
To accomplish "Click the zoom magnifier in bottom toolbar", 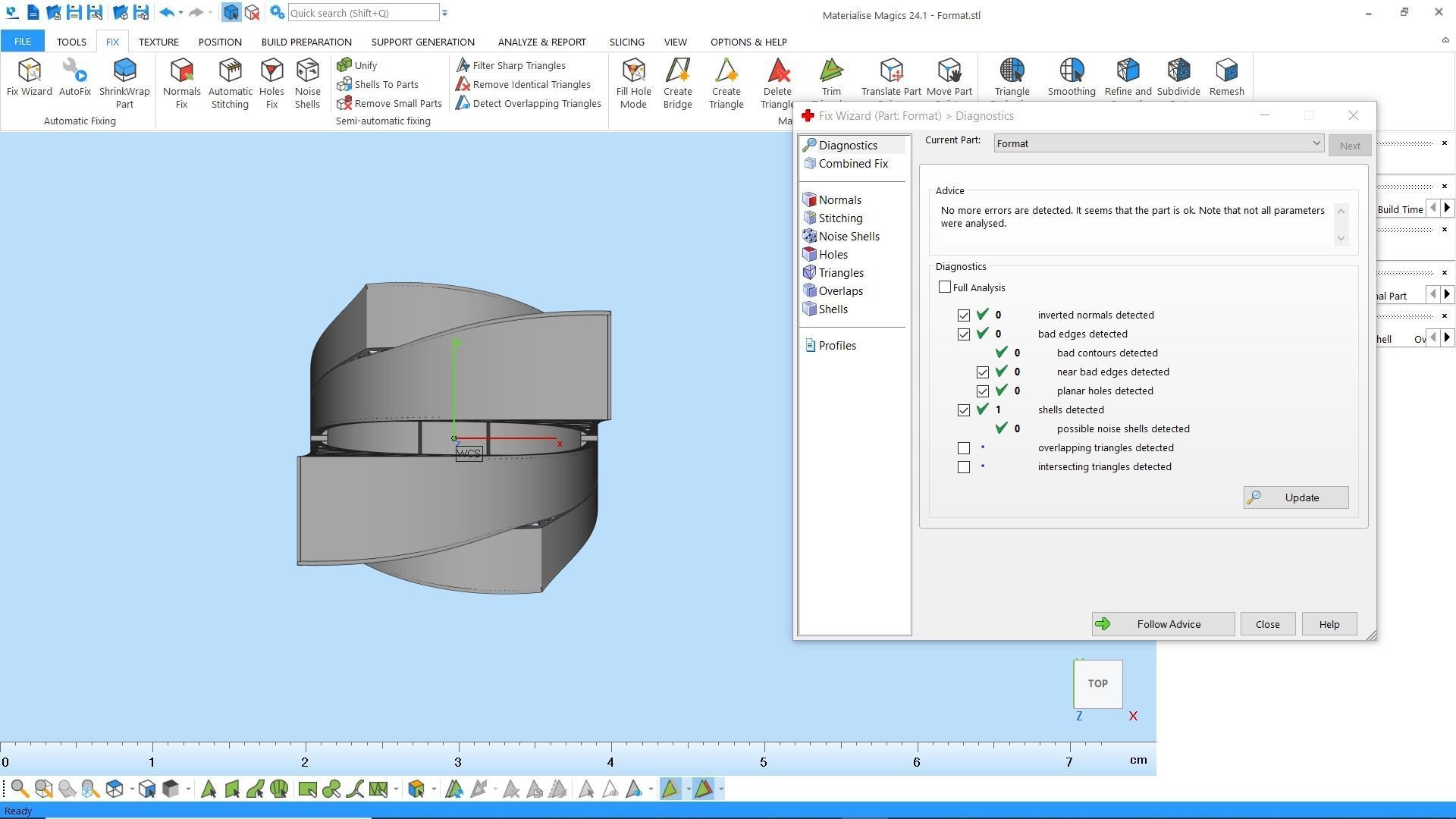I will pyautogui.click(x=20, y=789).
